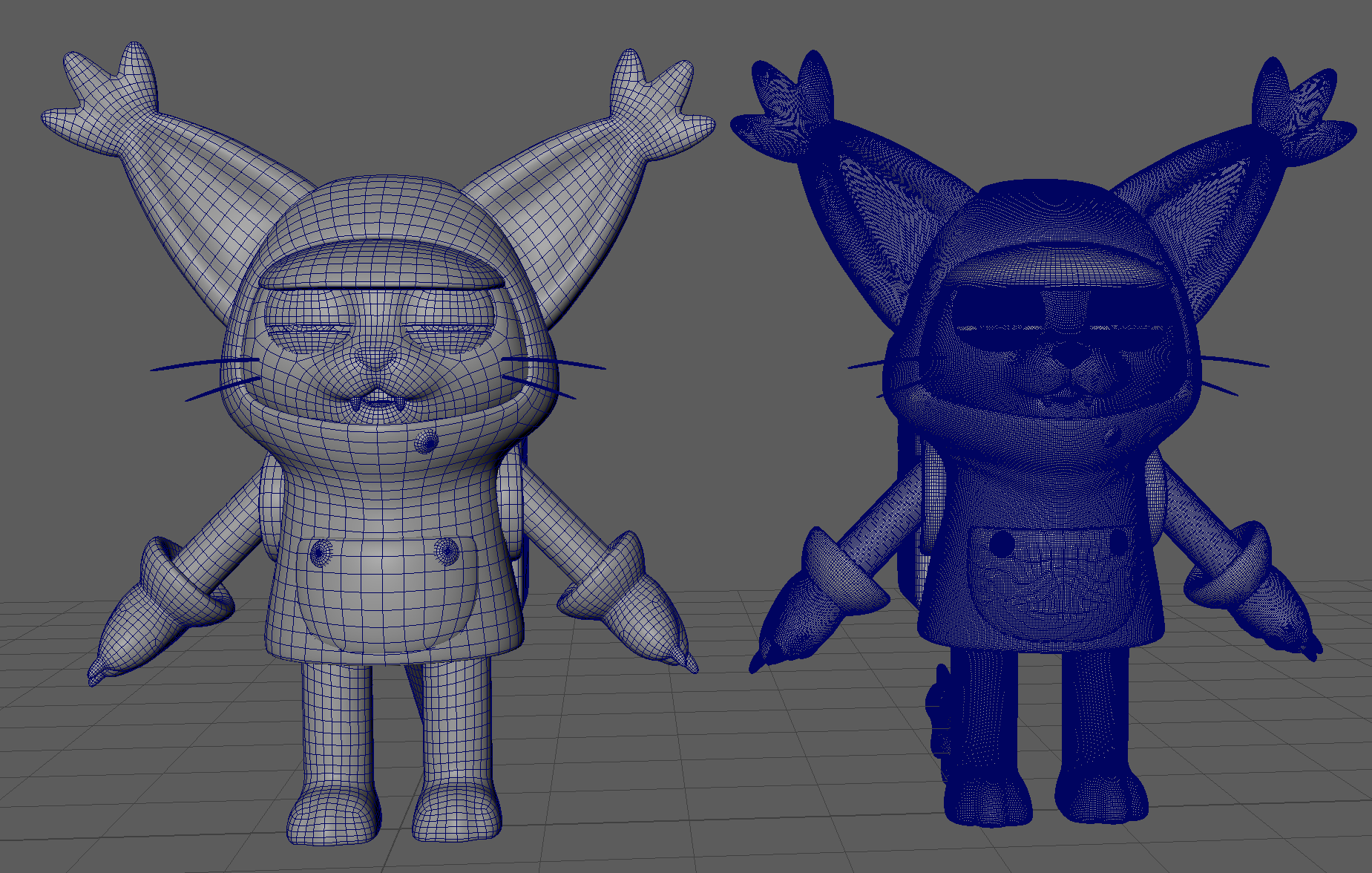The width and height of the screenshot is (1372, 873).
Task: Select the collar button on the low-poly model
Action: [426, 442]
